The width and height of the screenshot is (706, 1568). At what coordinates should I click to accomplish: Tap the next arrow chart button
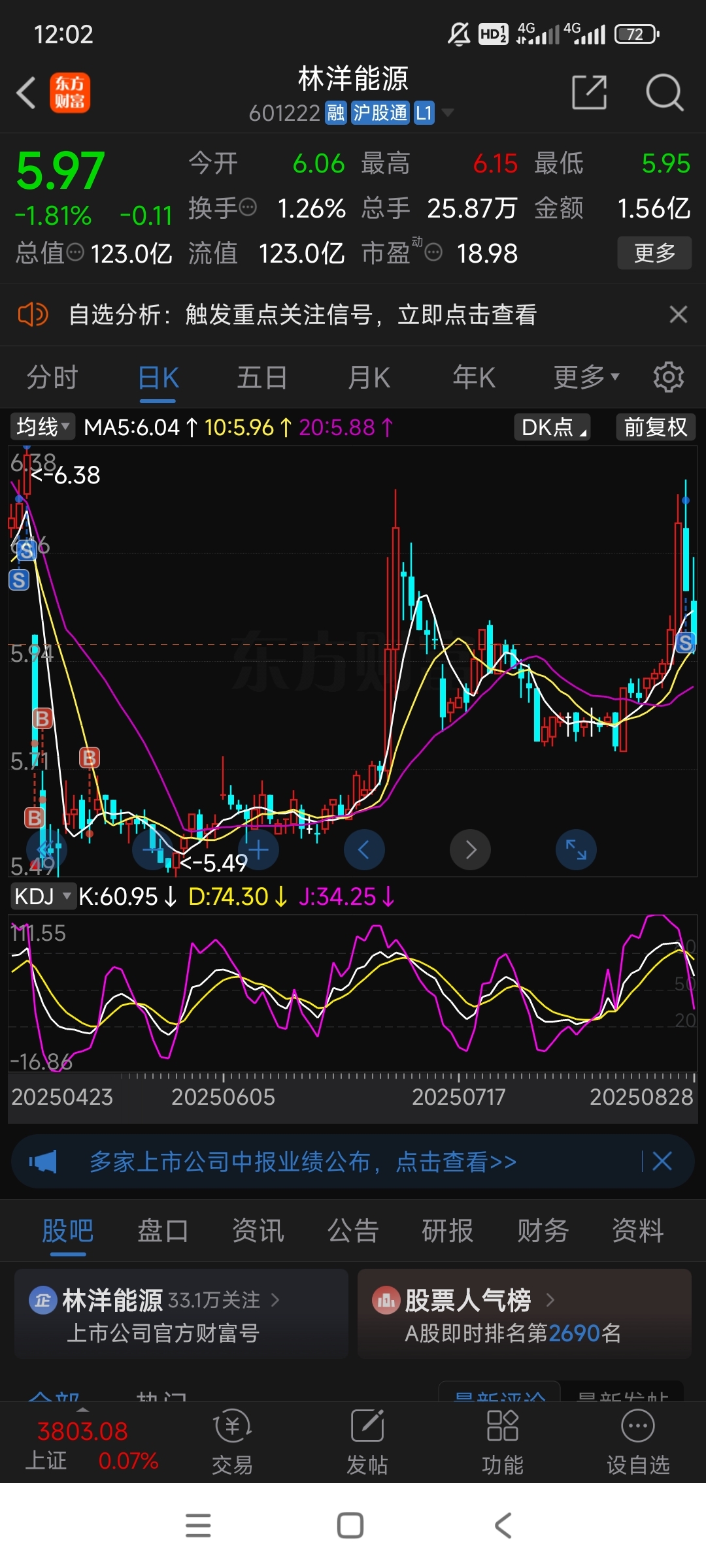[470, 849]
